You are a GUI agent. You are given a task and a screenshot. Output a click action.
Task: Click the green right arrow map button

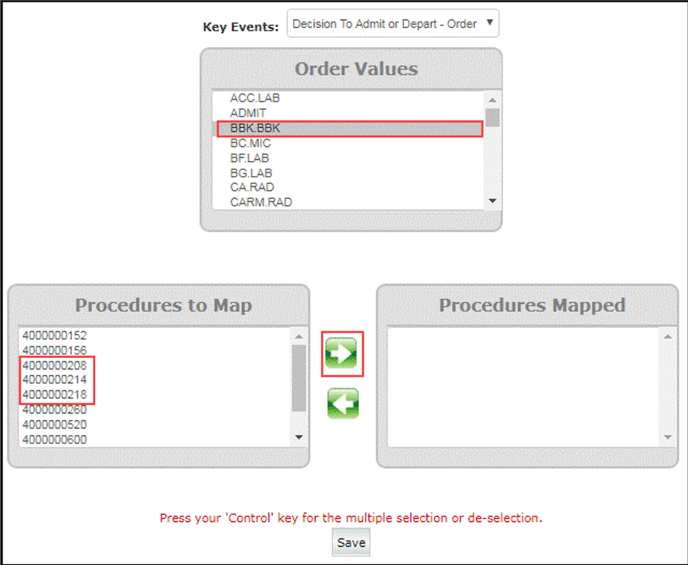(341, 353)
